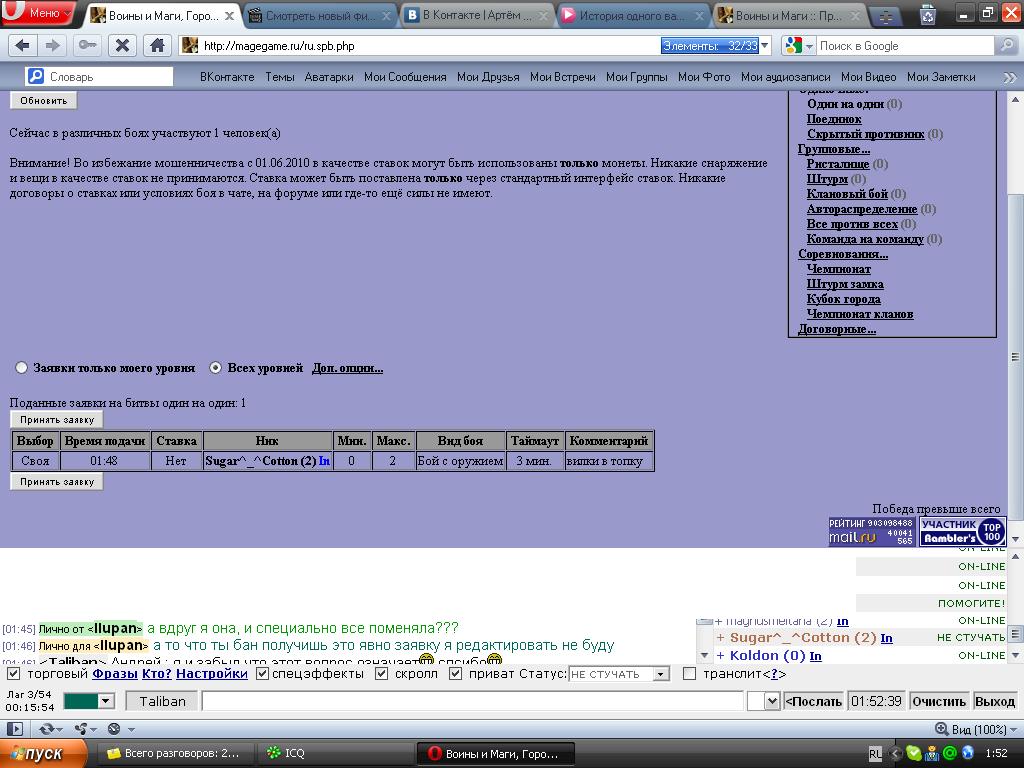Click the Обновить button
This screenshot has height=768, width=1024.
click(44, 101)
